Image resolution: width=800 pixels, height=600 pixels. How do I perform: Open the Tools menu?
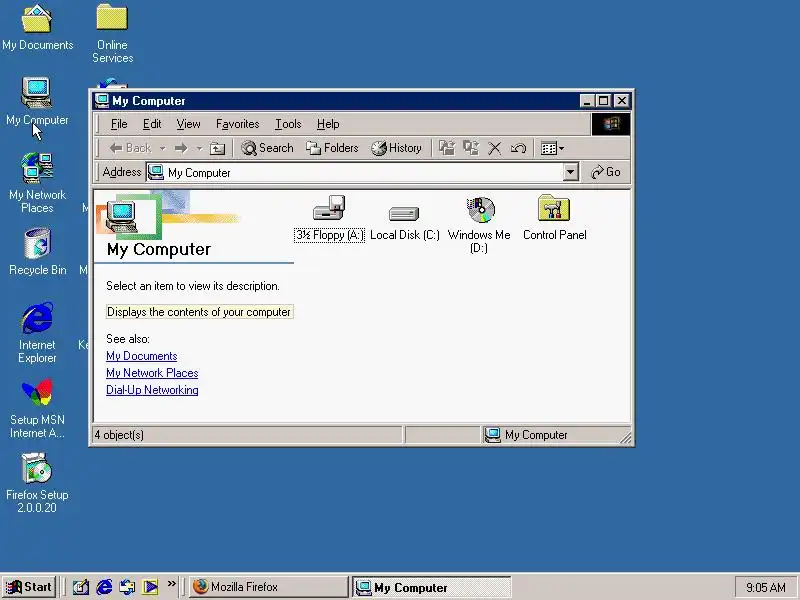288,124
